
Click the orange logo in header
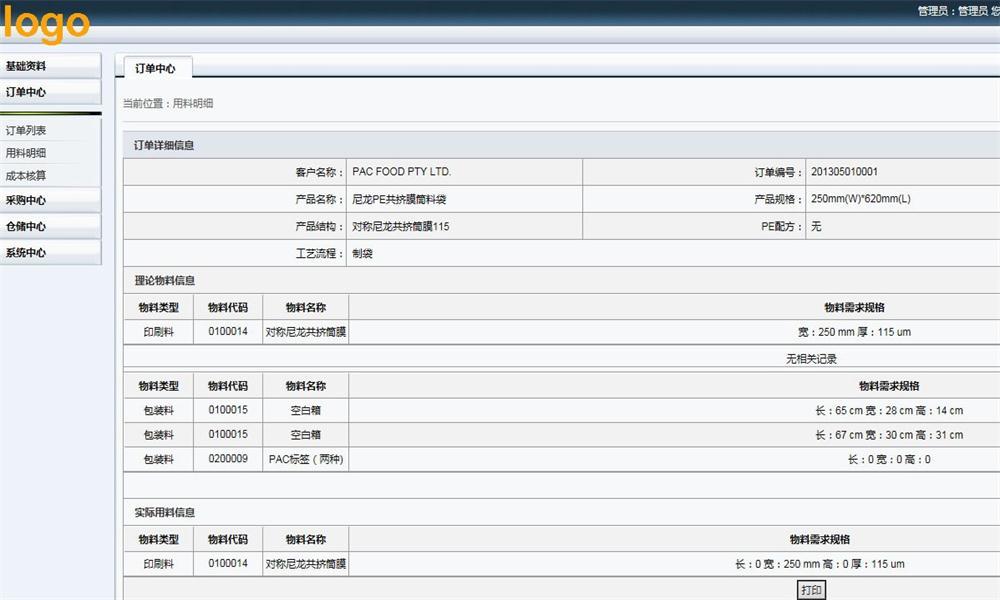(x=46, y=23)
